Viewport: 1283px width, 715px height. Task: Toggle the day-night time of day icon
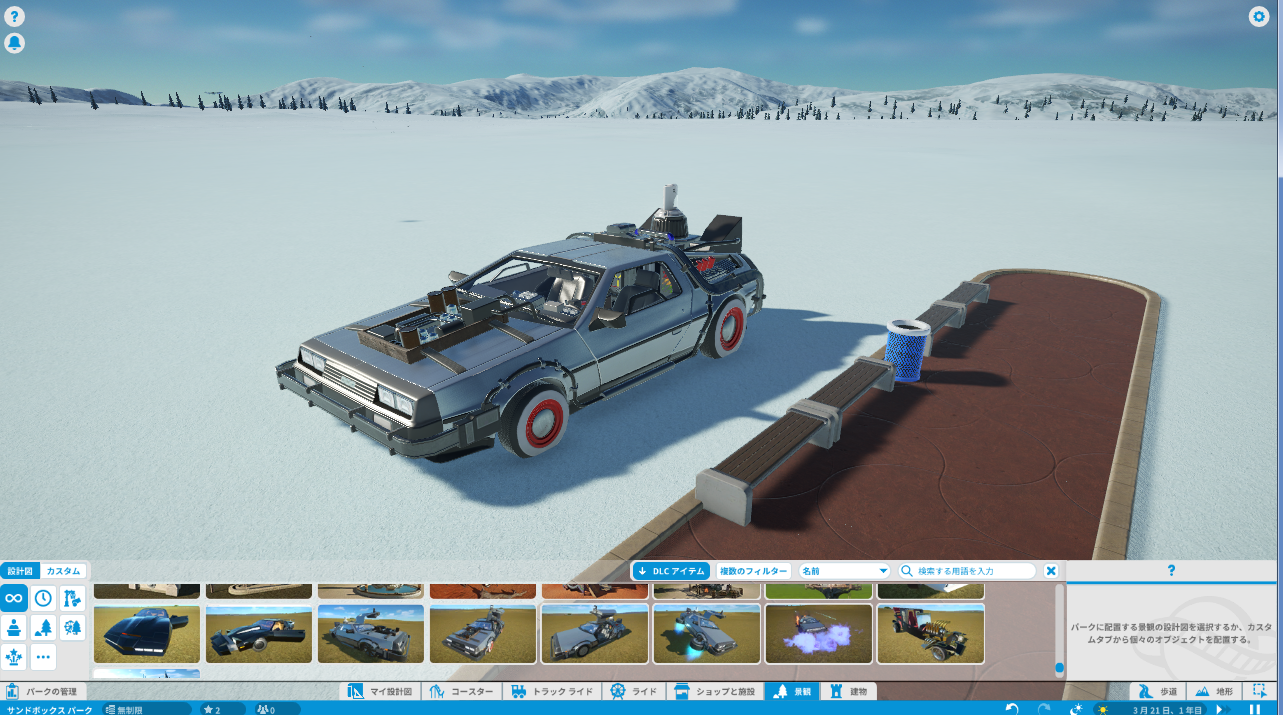click(x=1076, y=709)
